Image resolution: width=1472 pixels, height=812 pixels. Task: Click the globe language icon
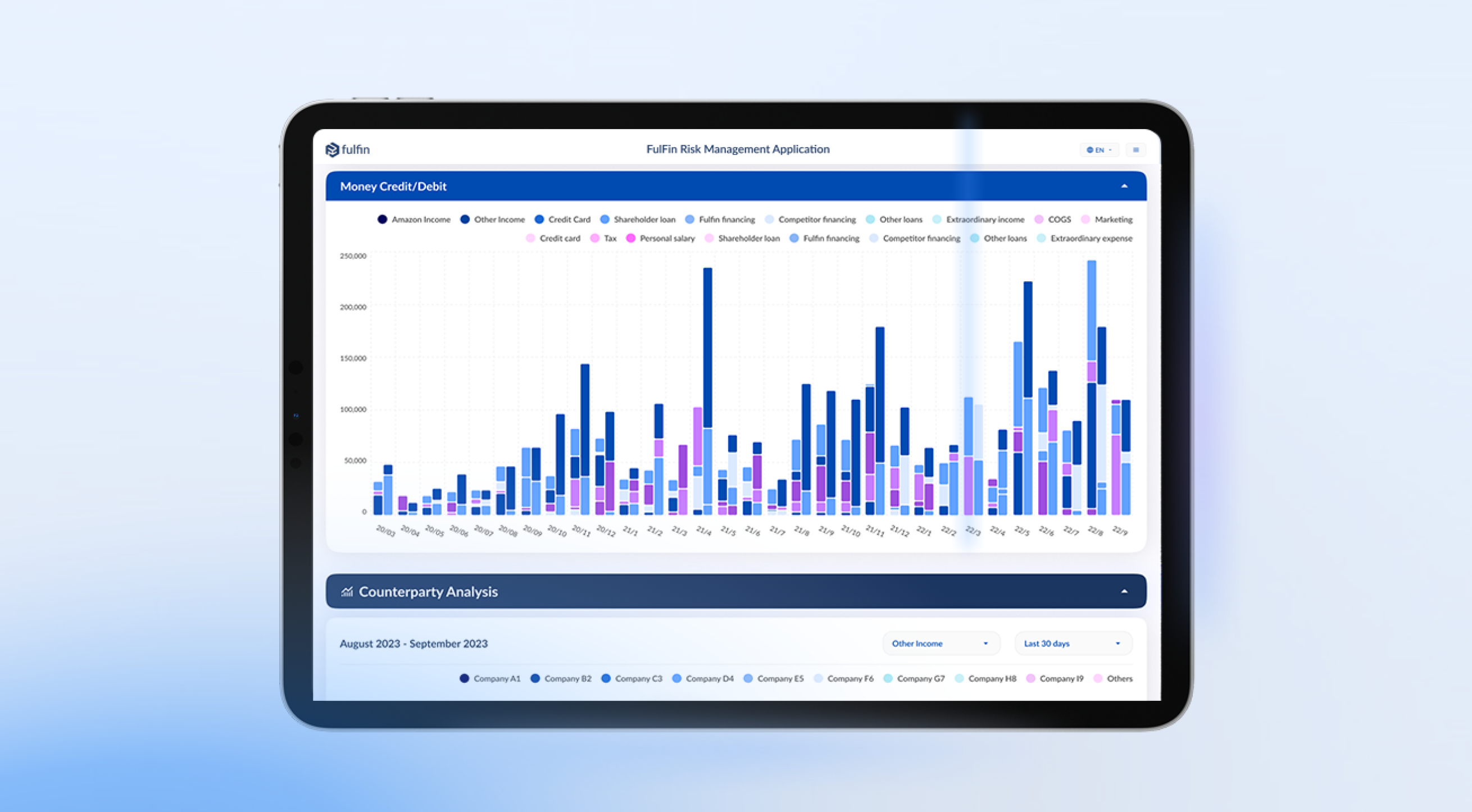point(1090,149)
